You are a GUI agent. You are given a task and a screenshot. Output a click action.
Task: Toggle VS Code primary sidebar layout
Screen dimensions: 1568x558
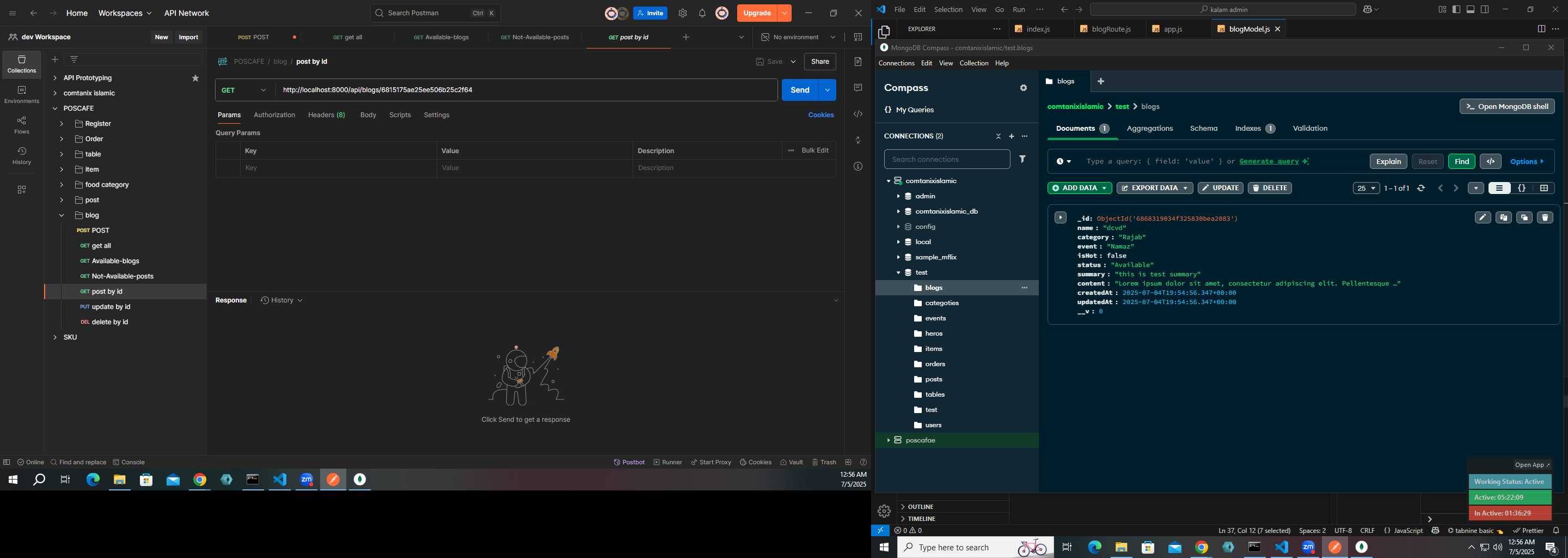point(1456,9)
